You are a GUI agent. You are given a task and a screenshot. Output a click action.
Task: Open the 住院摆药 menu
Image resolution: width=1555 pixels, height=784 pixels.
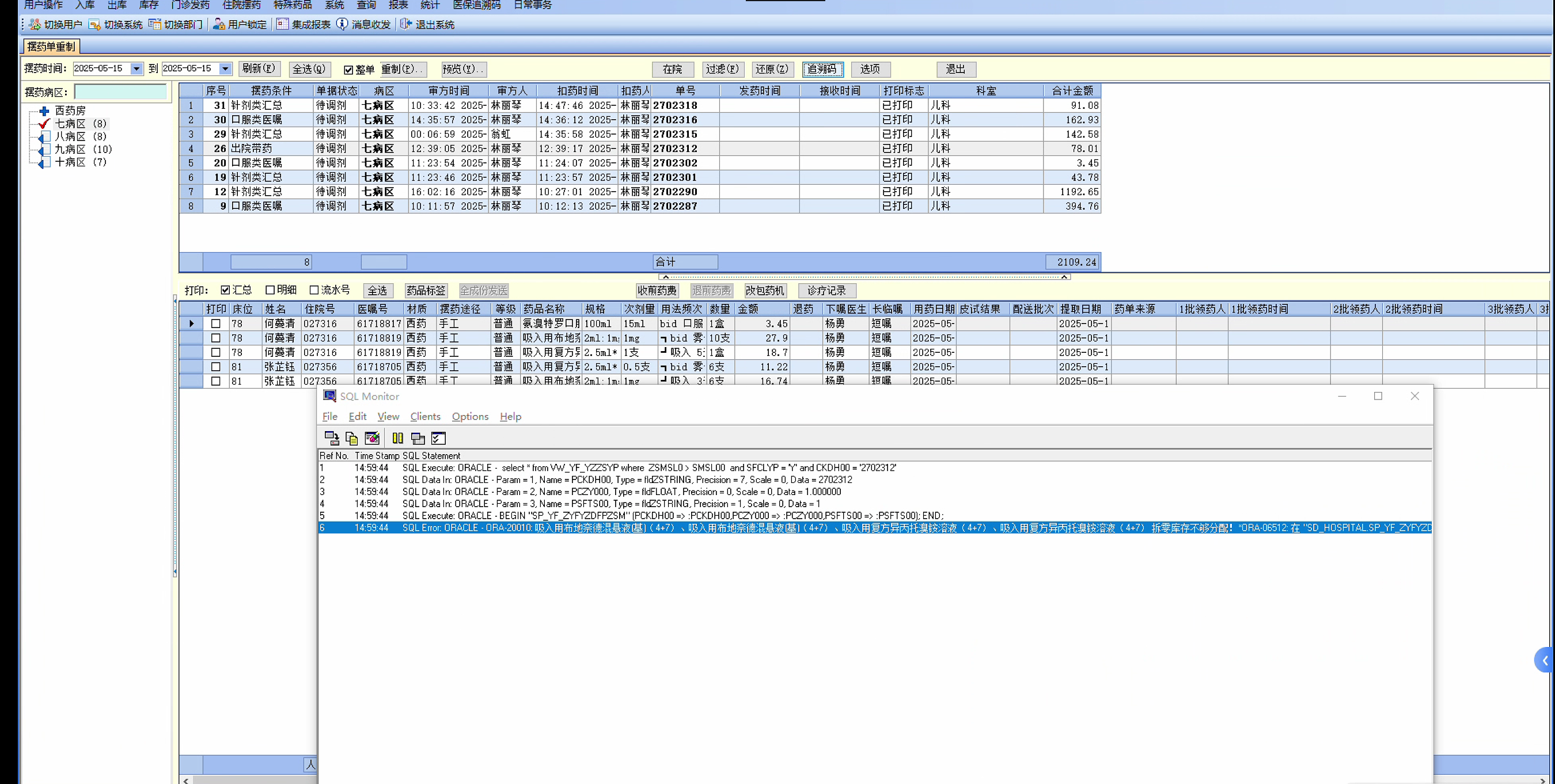pos(241,5)
